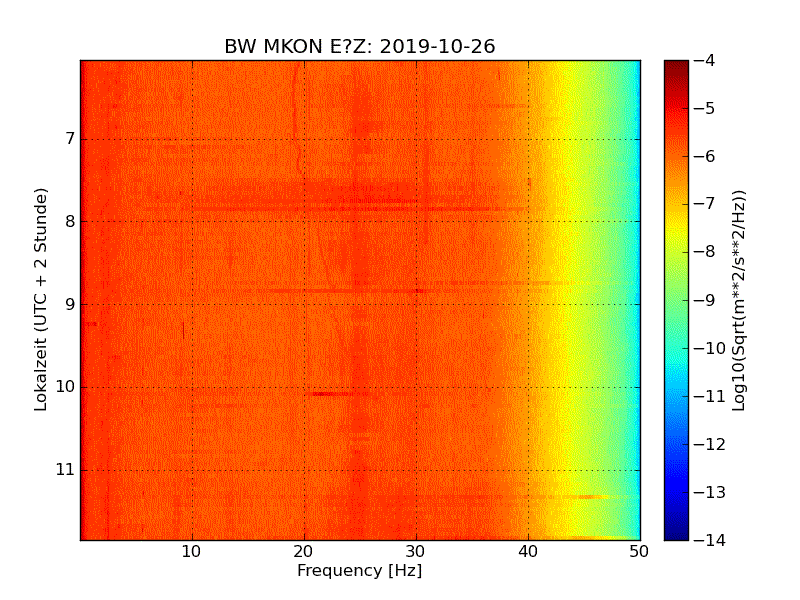Click colorbar tick label −11
This screenshot has height=600, width=800.
click(710, 396)
